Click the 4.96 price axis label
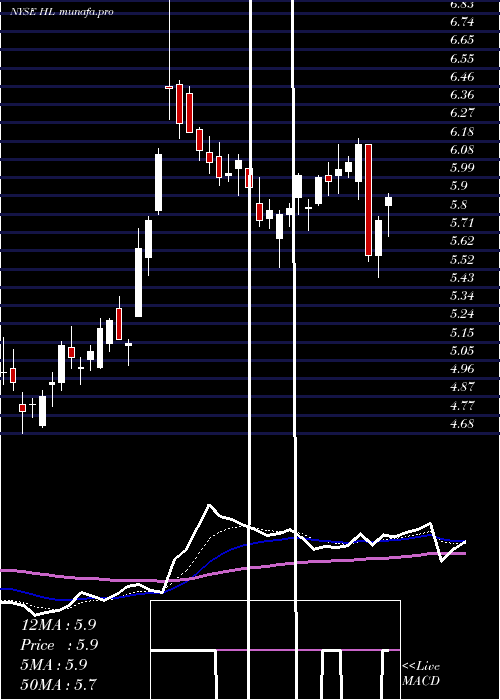 pyautogui.click(x=462, y=369)
